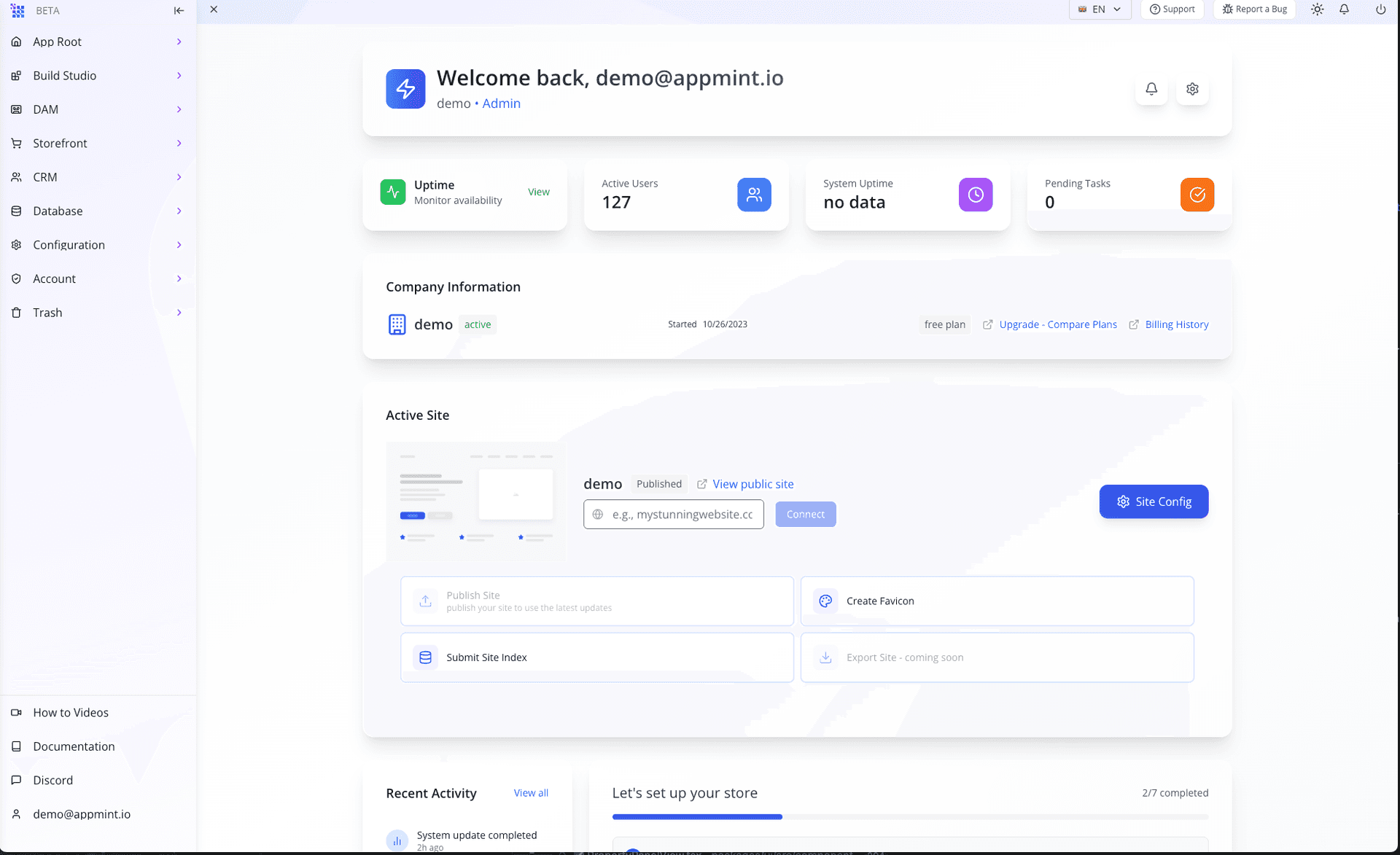Viewport: 1400px width, 855px height.
Task: Open the CRM sidebar menu item
Action: 45,177
